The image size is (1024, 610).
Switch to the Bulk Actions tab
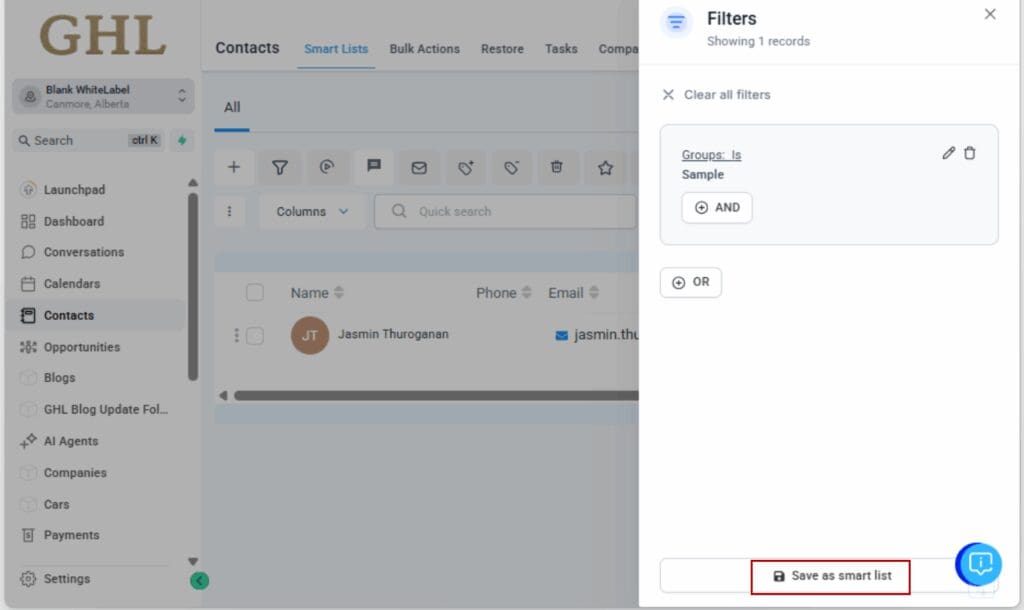(424, 48)
